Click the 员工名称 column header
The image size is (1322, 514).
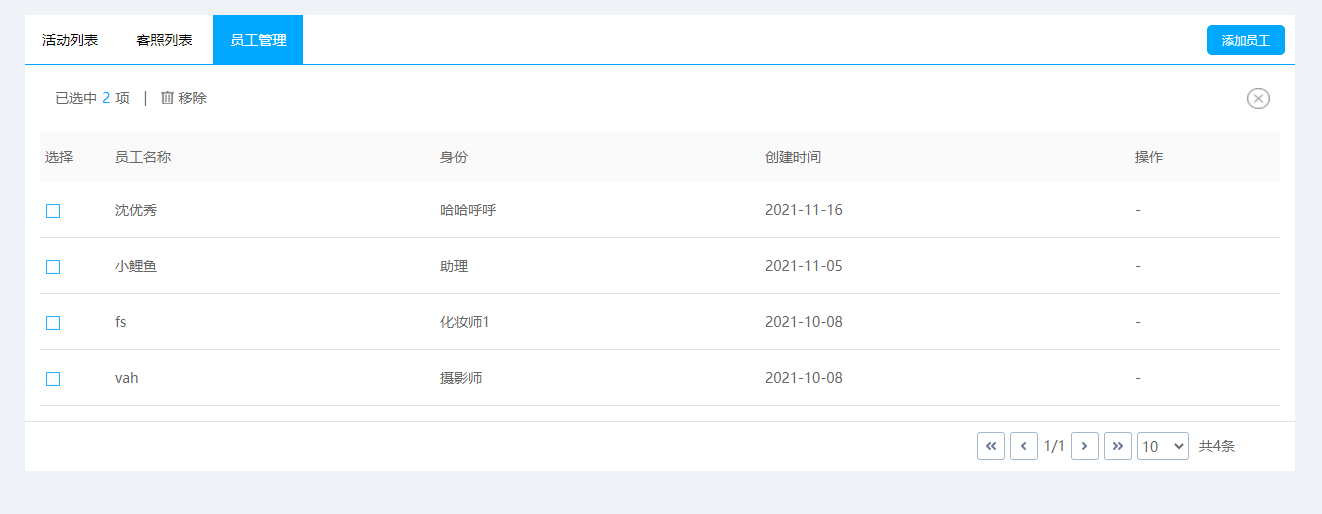tap(143, 157)
